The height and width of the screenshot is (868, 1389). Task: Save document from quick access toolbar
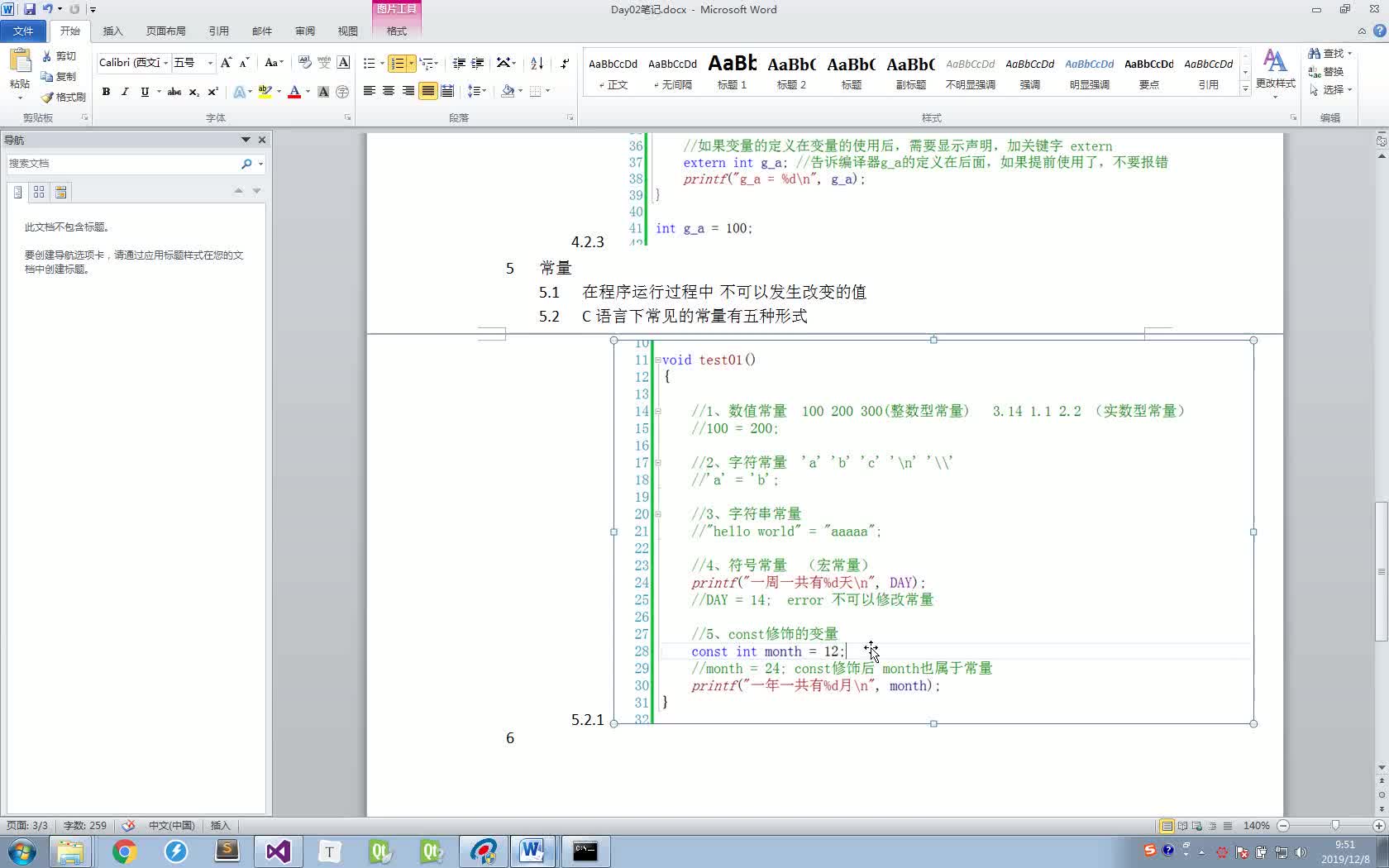click(30, 9)
